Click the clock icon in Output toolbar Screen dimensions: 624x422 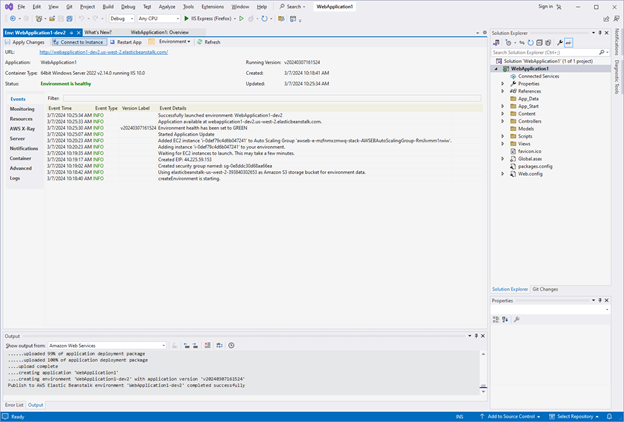[231, 345]
